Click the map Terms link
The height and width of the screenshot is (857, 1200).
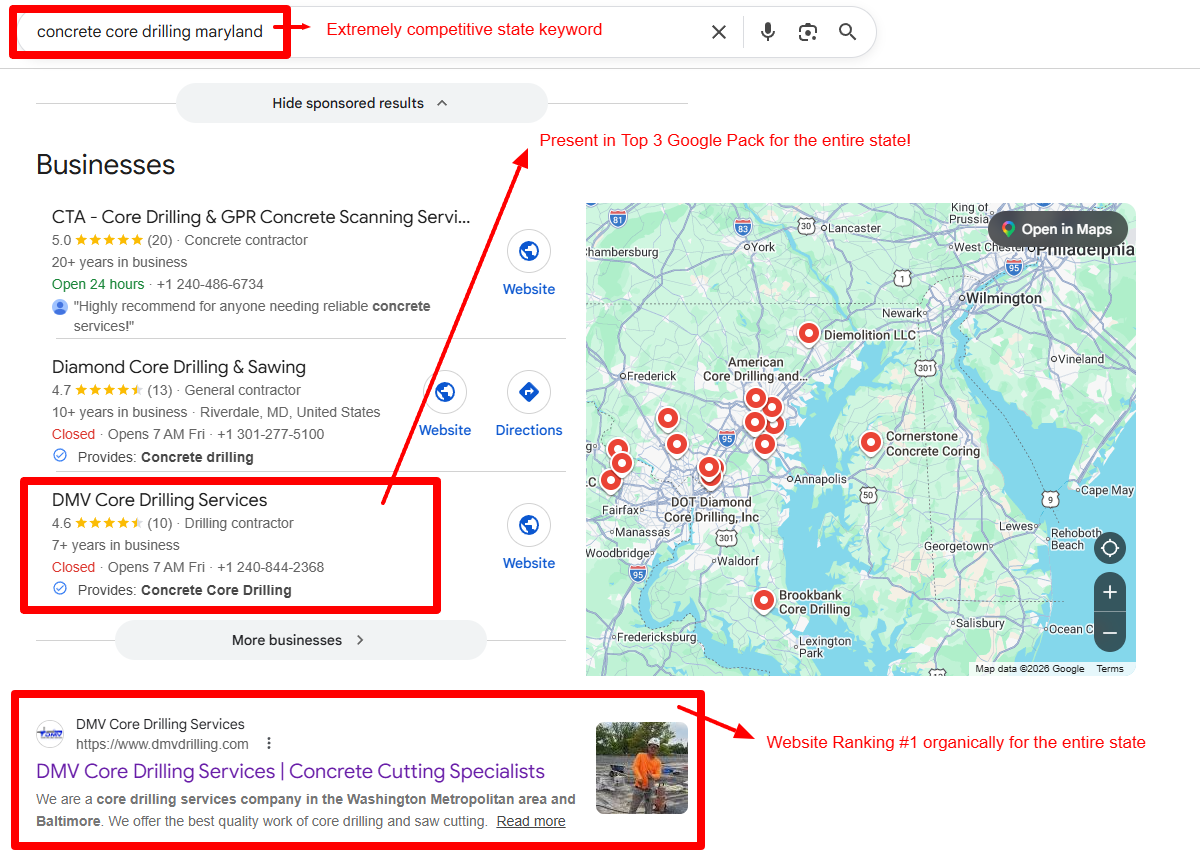point(1110,669)
